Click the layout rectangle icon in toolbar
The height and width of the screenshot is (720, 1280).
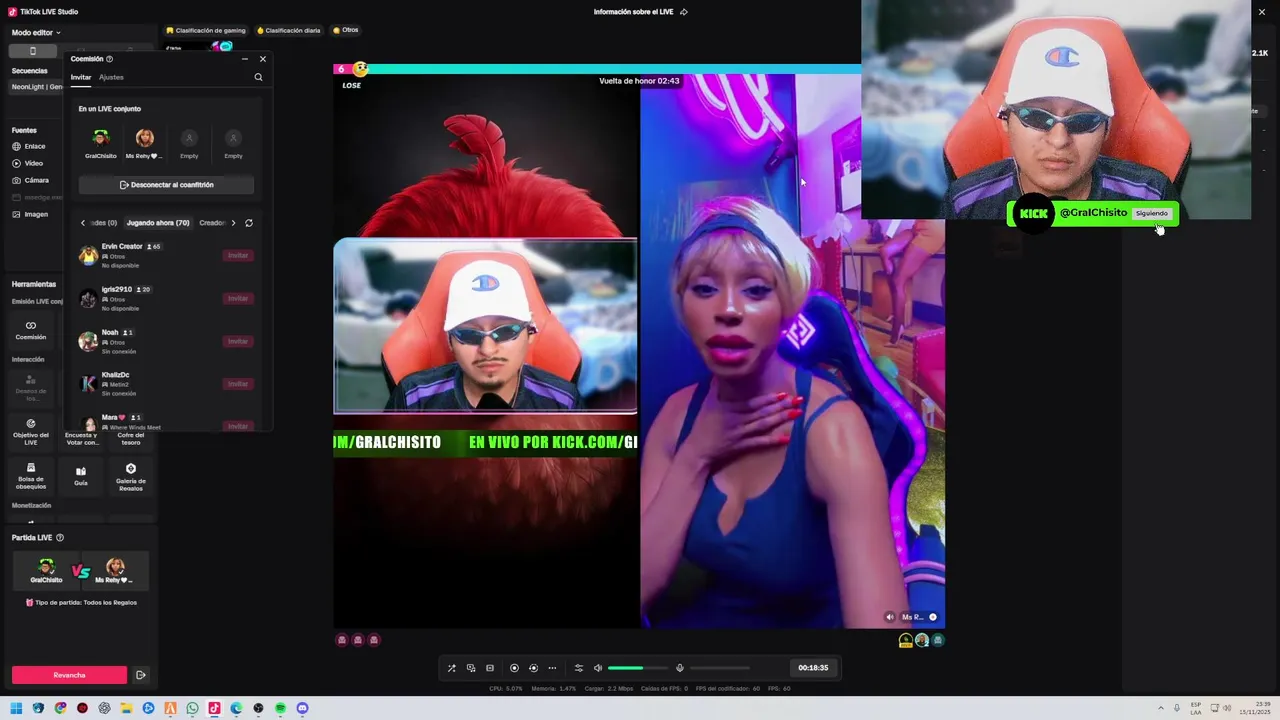pyautogui.click(x=490, y=668)
